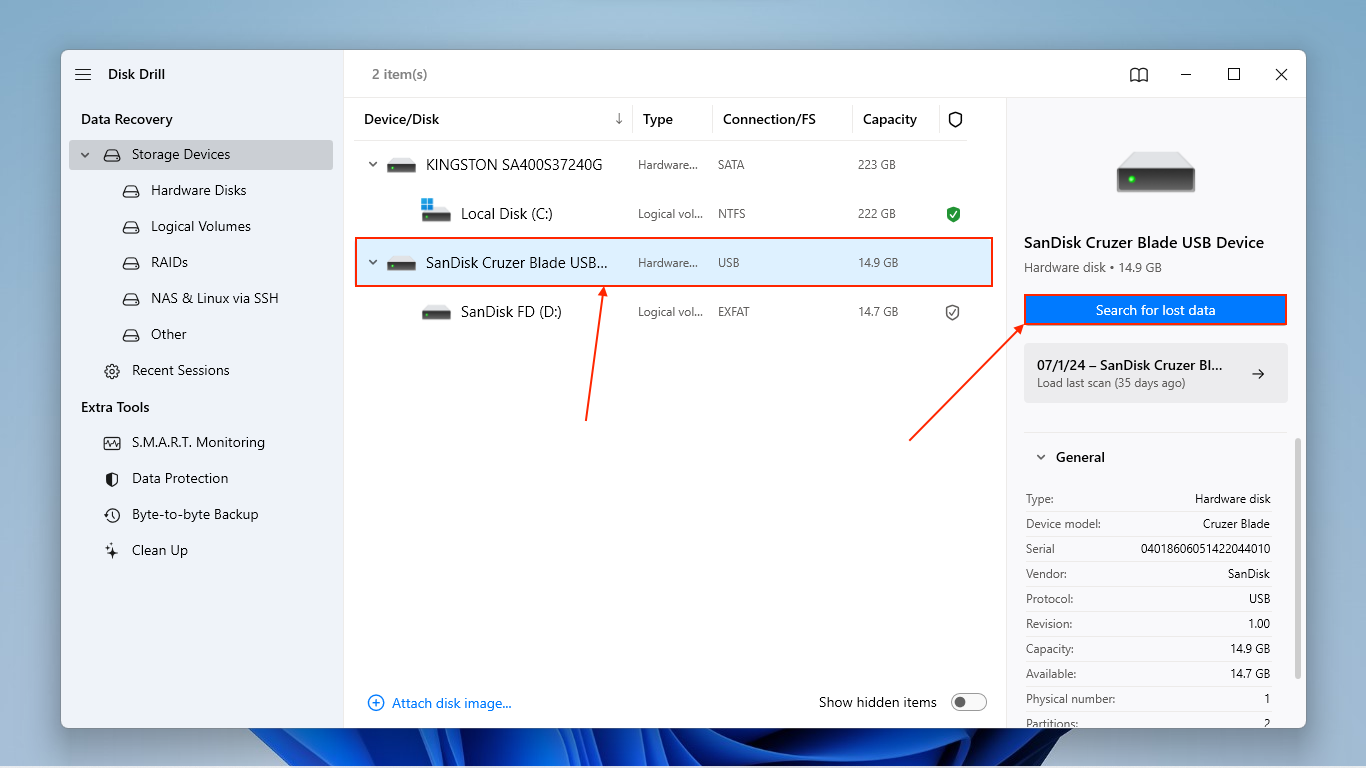Click the Byte-to-byte Backup clock icon
The height and width of the screenshot is (768, 1366).
point(112,515)
